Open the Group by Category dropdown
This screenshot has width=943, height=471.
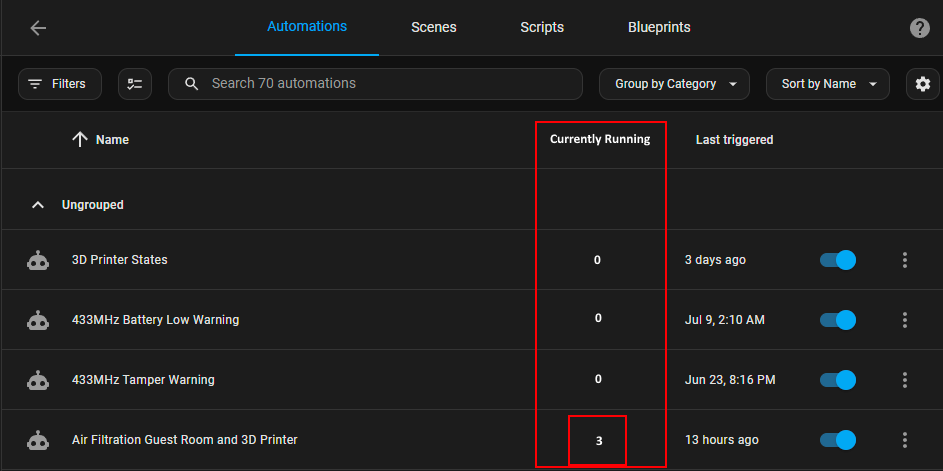(674, 84)
